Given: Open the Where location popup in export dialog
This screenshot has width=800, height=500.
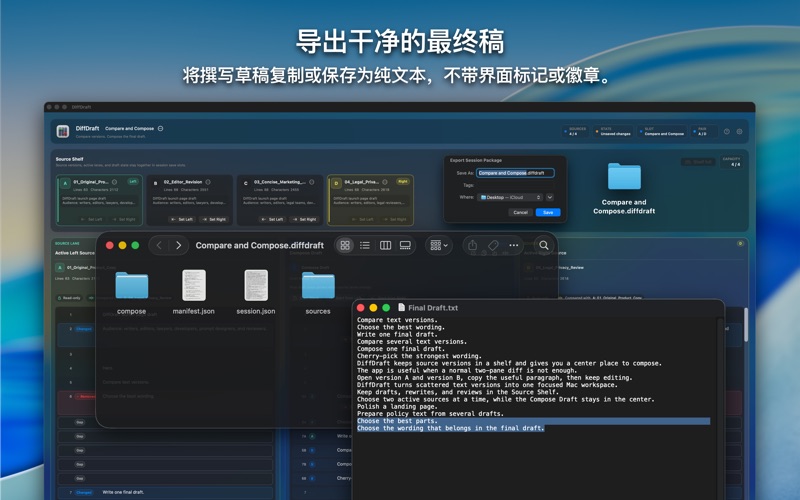Looking at the screenshot, I should [x=509, y=197].
